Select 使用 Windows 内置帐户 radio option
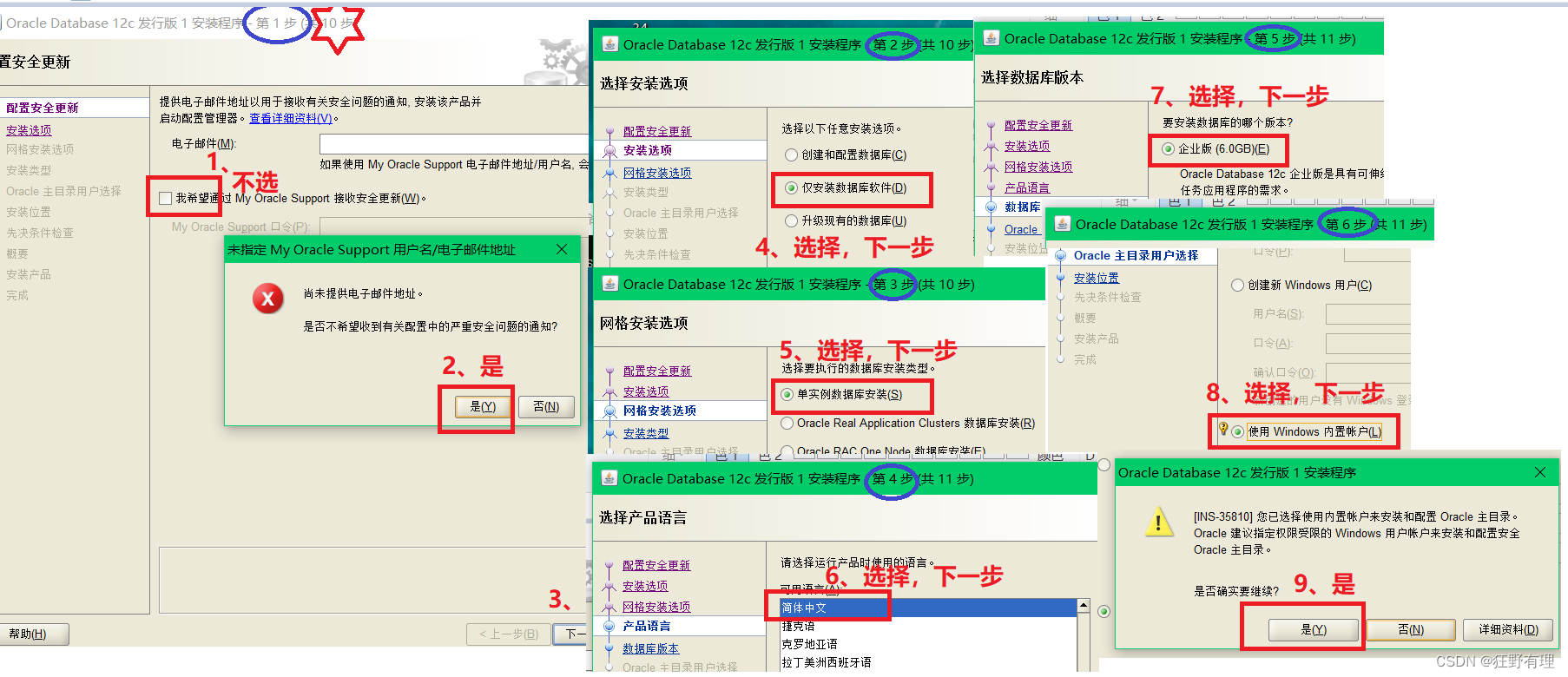 pyautogui.click(x=1237, y=432)
